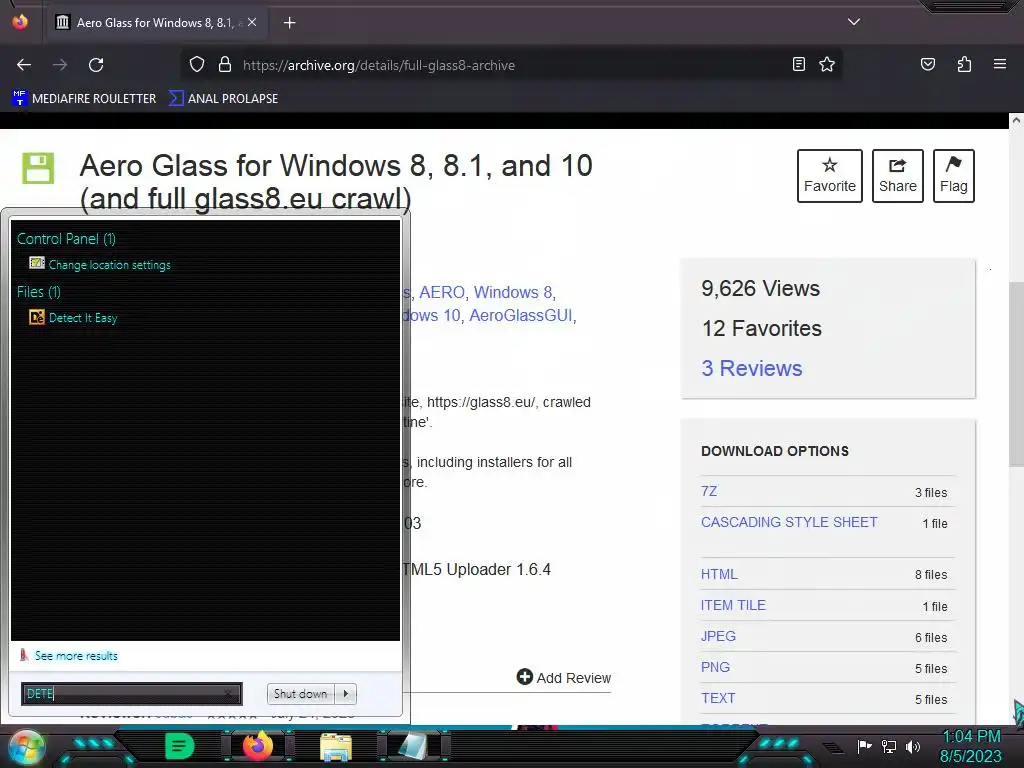Click the green software floppy icon
This screenshot has width=1024, height=768.
38,168
